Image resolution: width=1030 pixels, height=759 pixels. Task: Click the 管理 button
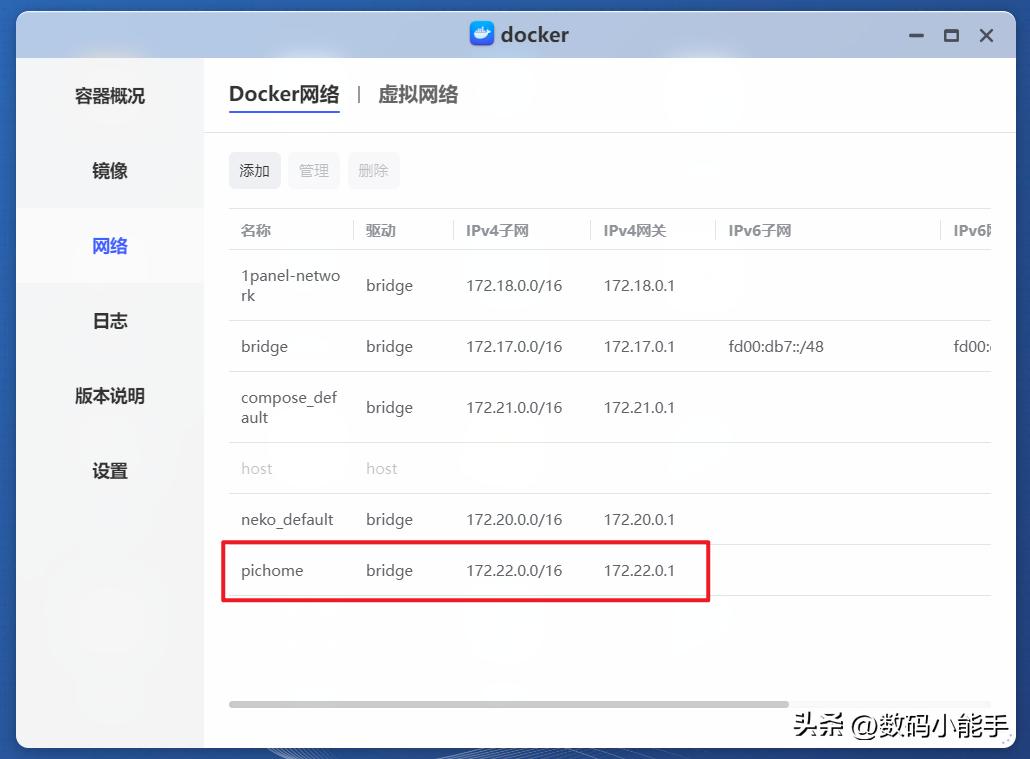tap(314, 171)
